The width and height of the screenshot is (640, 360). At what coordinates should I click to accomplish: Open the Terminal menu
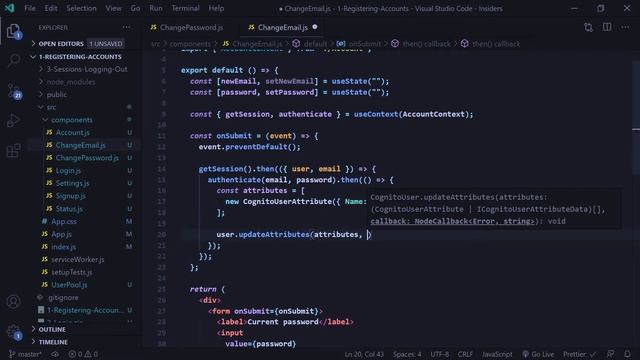185,8
